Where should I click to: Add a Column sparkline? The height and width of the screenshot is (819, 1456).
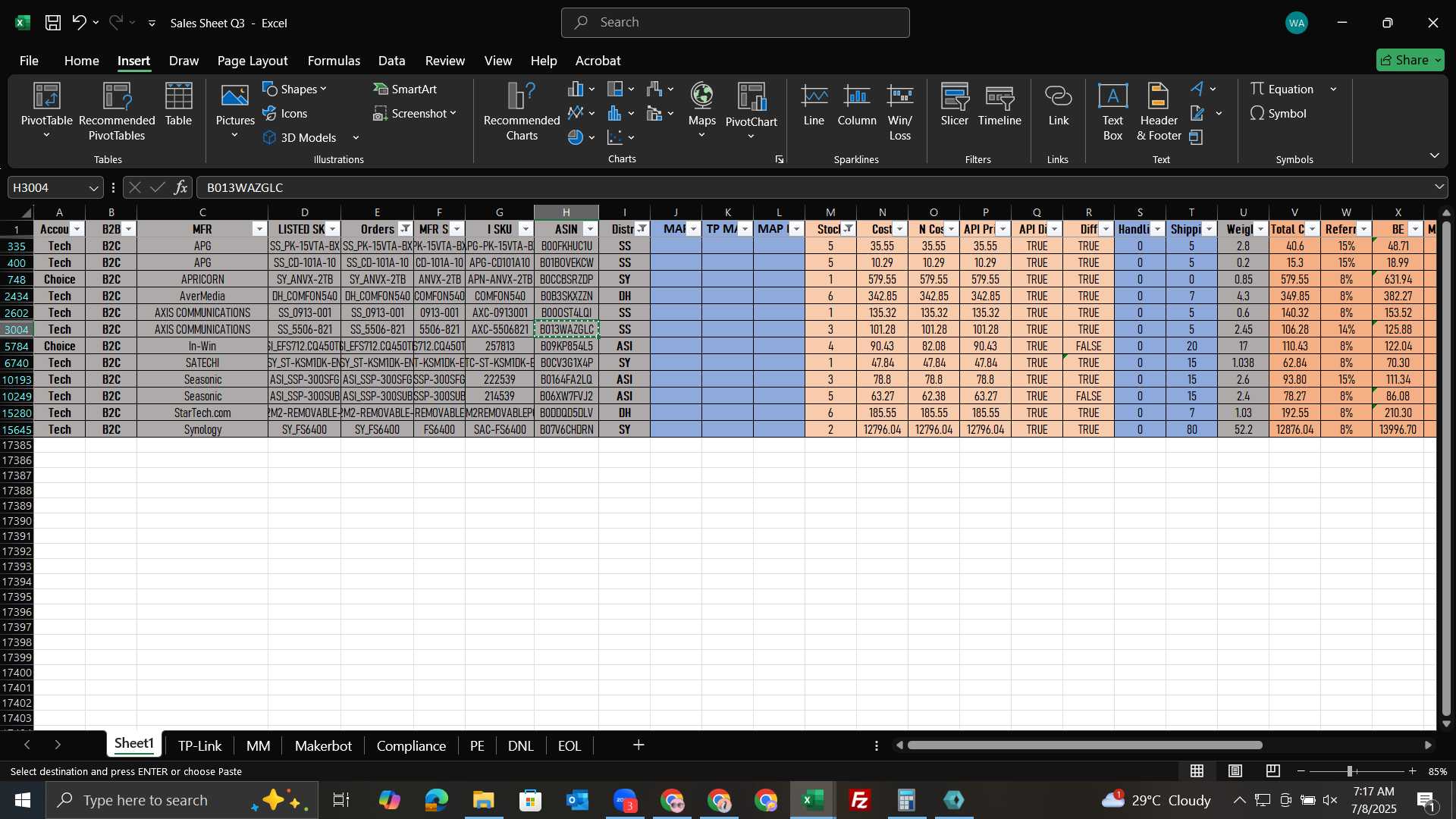coord(857,105)
